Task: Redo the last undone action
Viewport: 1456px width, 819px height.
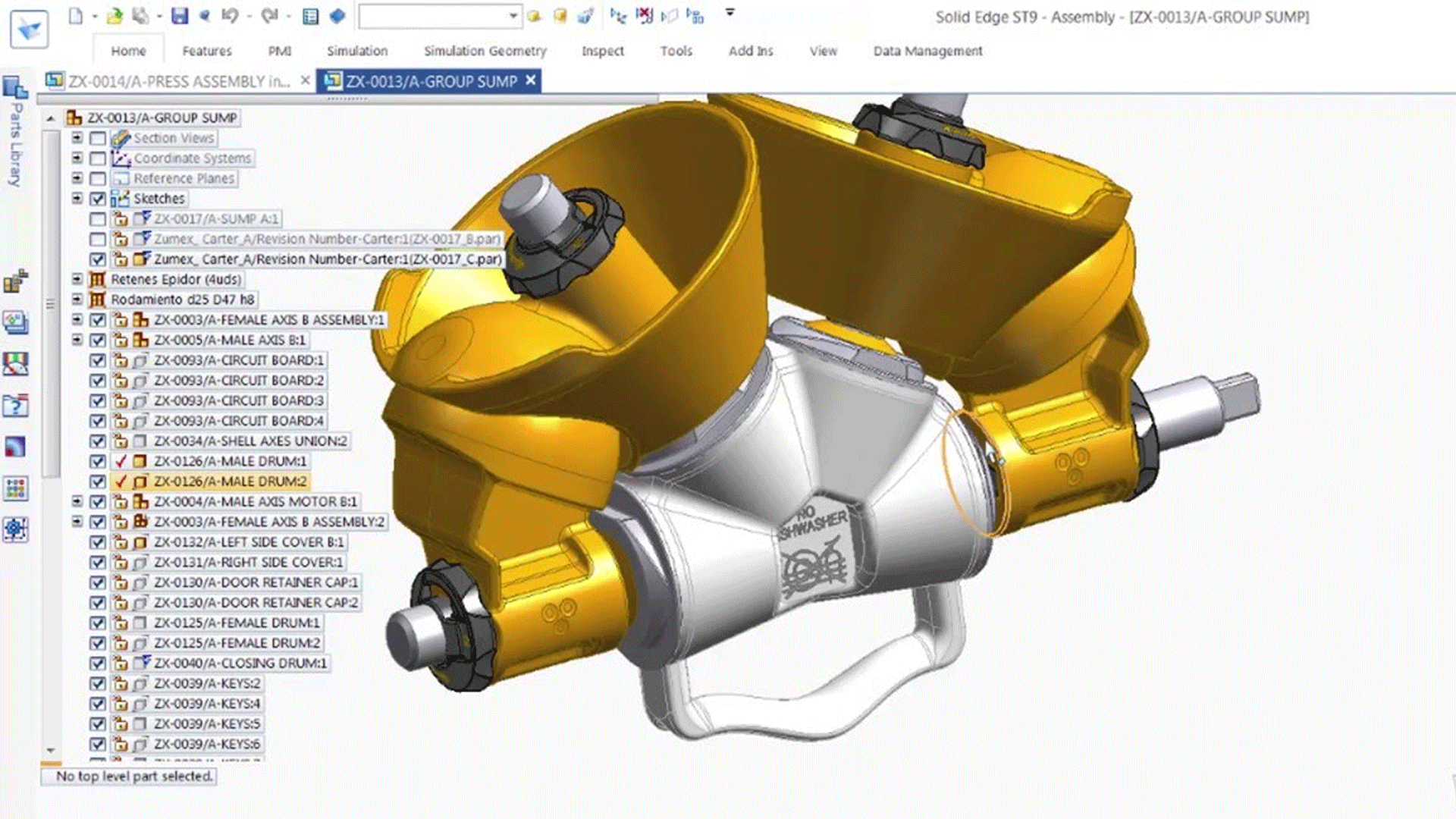Action: pyautogui.click(x=269, y=16)
